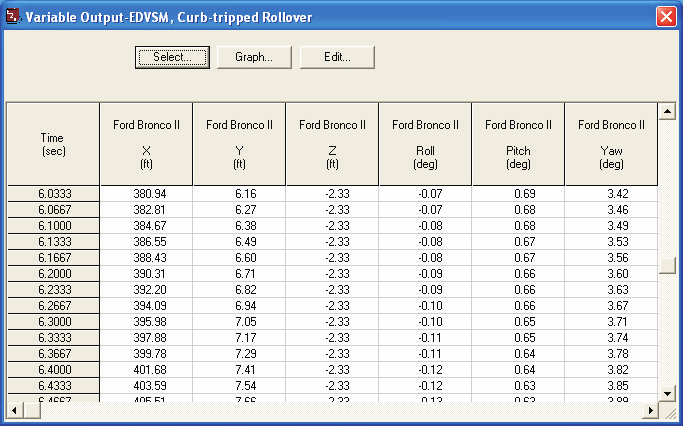Select row header 6.1667

[x=53, y=257]
